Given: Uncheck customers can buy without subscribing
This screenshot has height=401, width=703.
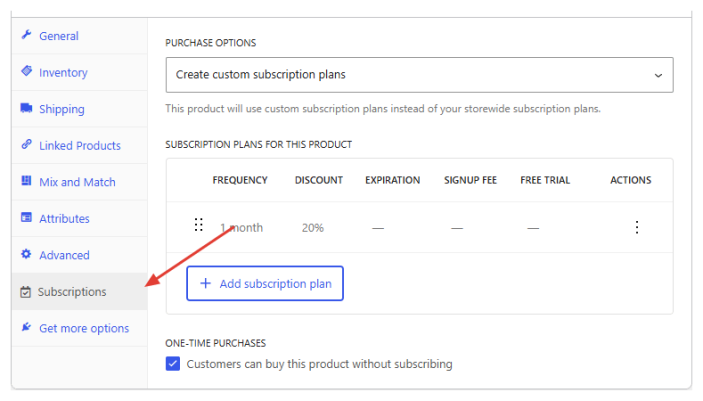Looking at the screenshot, I should point(173,363).
